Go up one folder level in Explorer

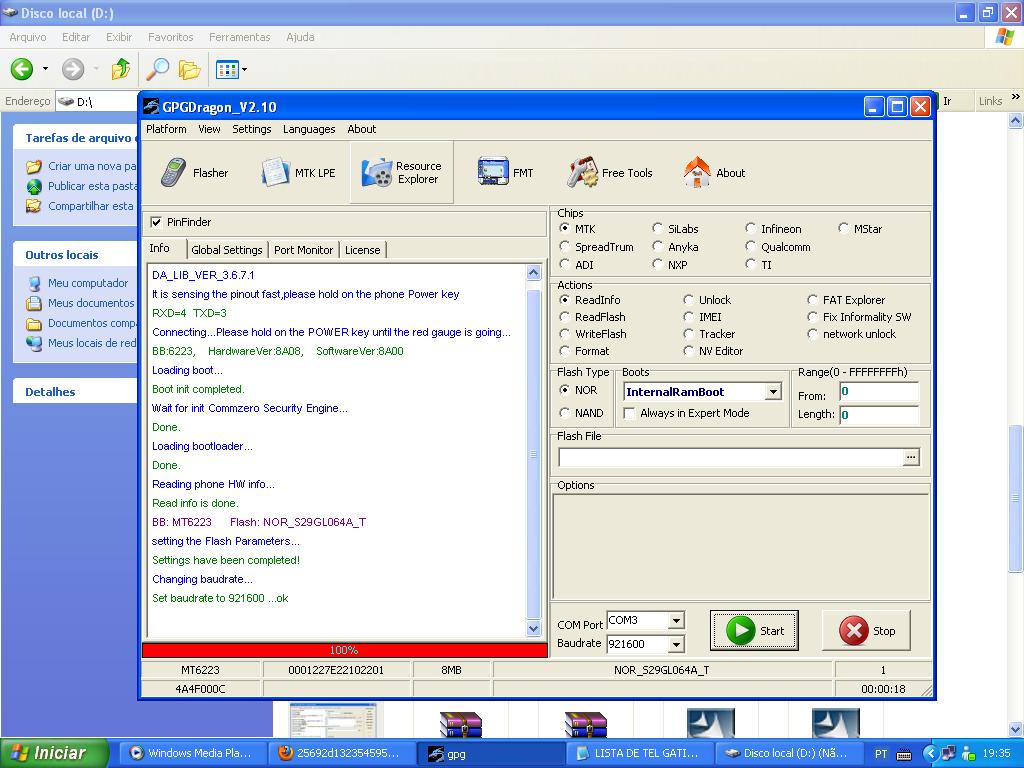(x=120, y=69)
